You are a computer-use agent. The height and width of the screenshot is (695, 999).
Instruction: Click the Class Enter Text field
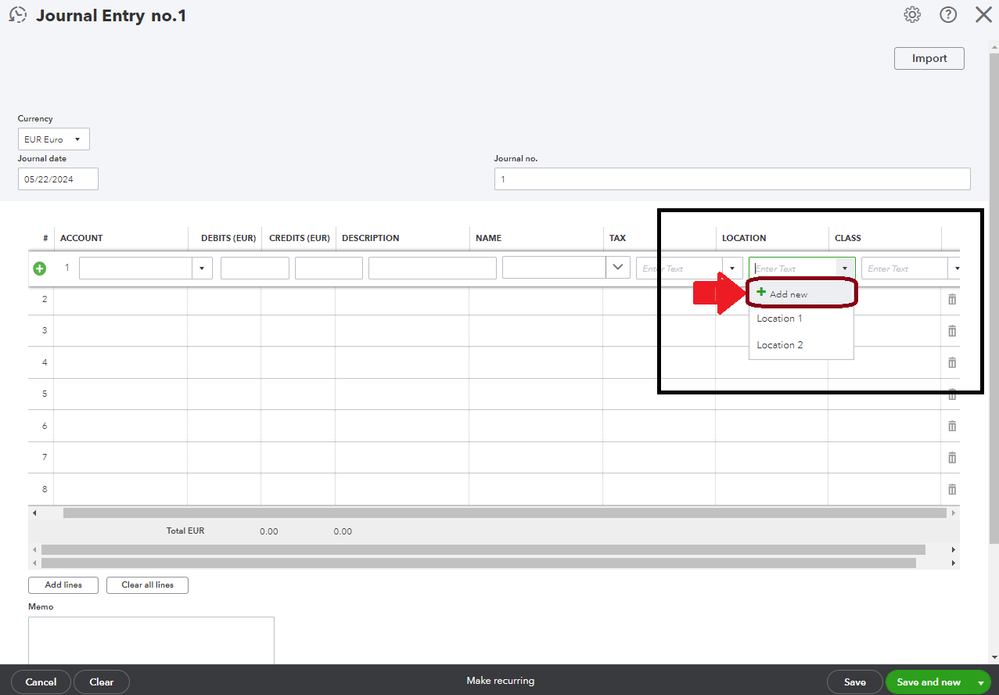[905, 268]
